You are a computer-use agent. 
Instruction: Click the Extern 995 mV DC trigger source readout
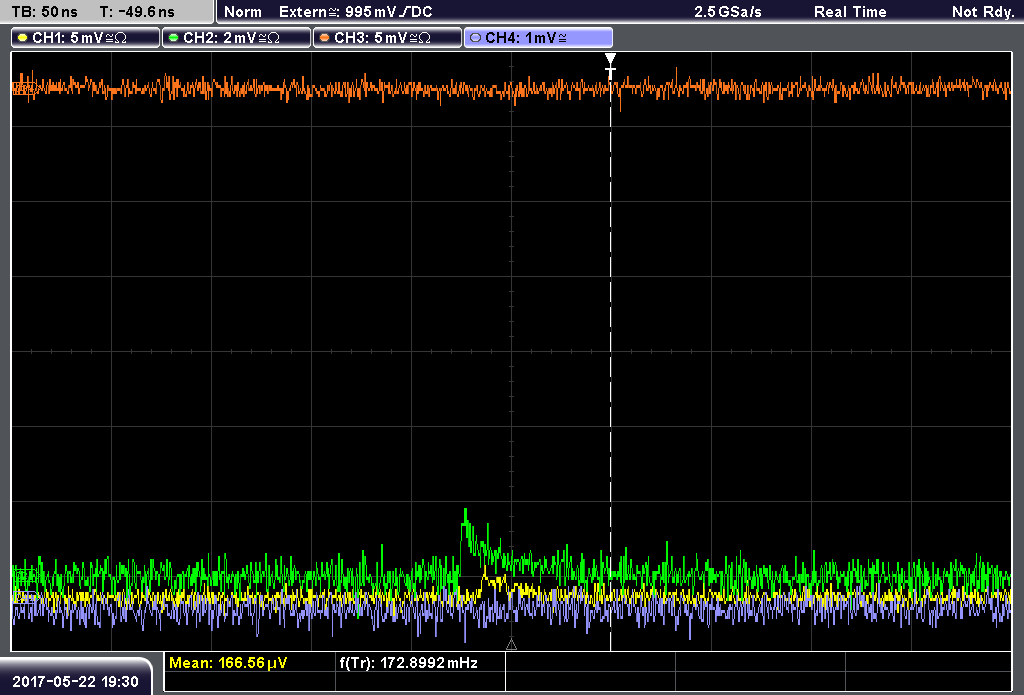356,12
